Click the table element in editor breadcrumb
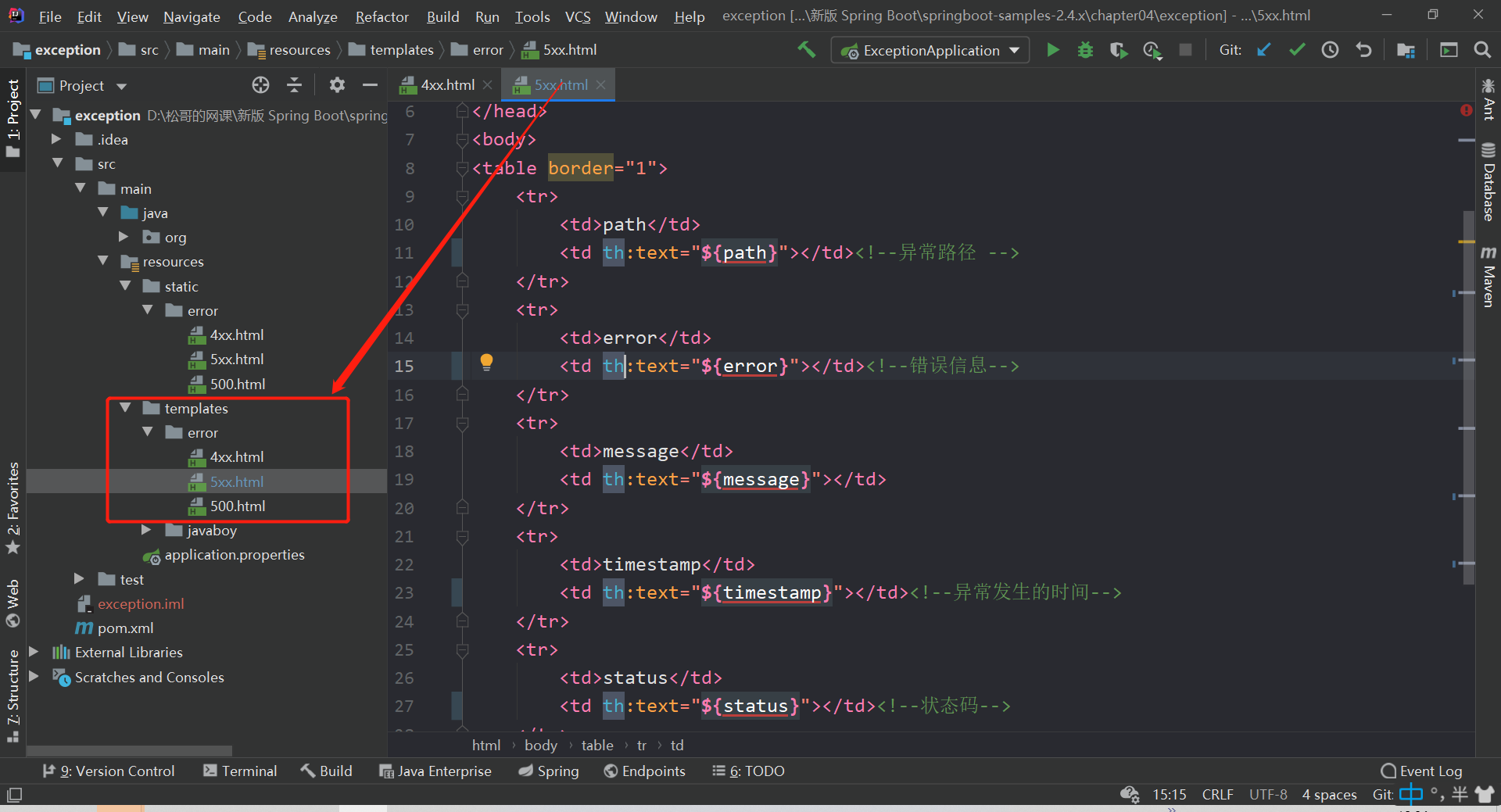This screenshot has height=812, width=1501. tap(597, 746)
